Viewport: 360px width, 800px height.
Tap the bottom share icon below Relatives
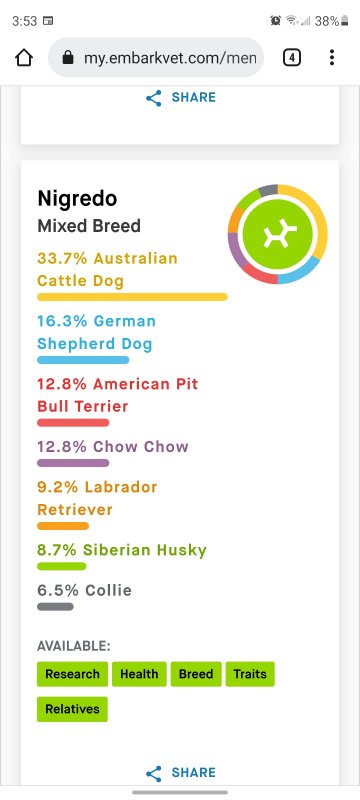point(153,773)
